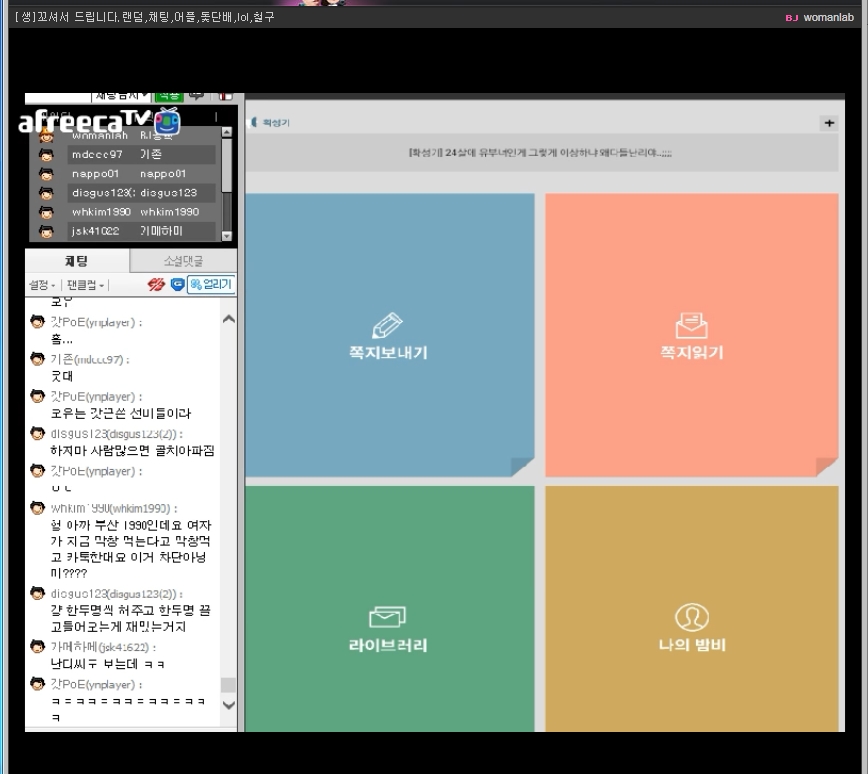Open the 나의 밤비 profile tile
This screenshot has height=774, width=868.
[691, 628]
